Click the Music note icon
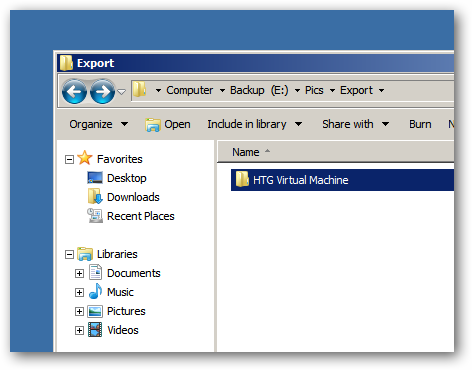The image size is (472, 370). coord(95,291)
